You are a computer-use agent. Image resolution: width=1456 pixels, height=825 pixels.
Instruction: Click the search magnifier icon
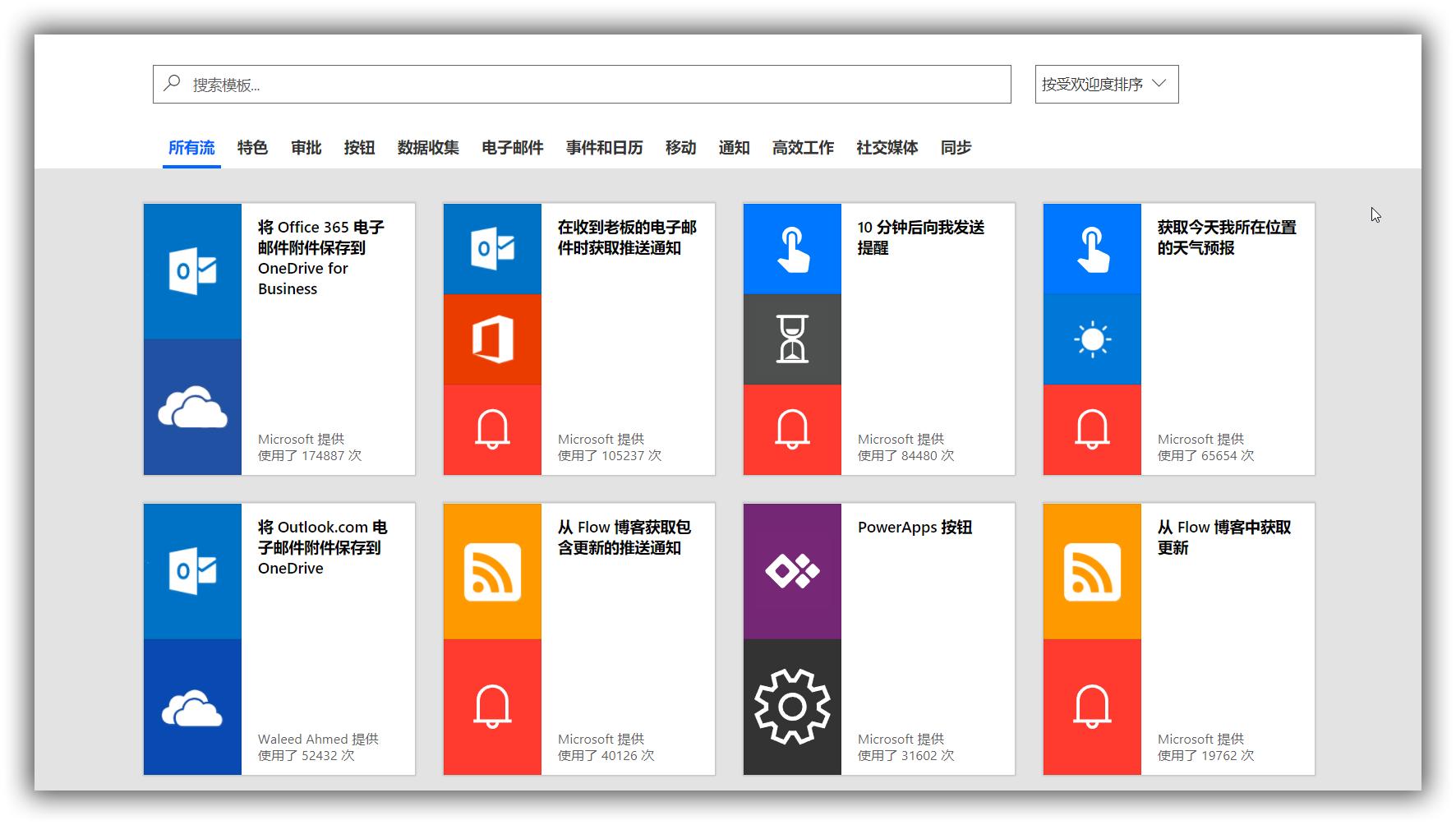coord(172,83)
